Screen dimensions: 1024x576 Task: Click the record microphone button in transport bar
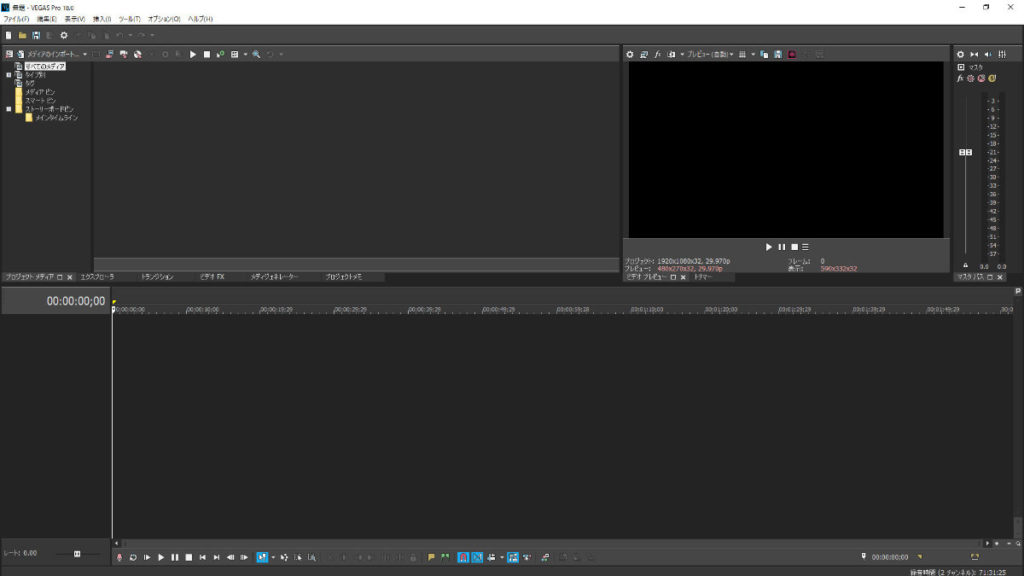pyautogui.click(x=119, y=557)
